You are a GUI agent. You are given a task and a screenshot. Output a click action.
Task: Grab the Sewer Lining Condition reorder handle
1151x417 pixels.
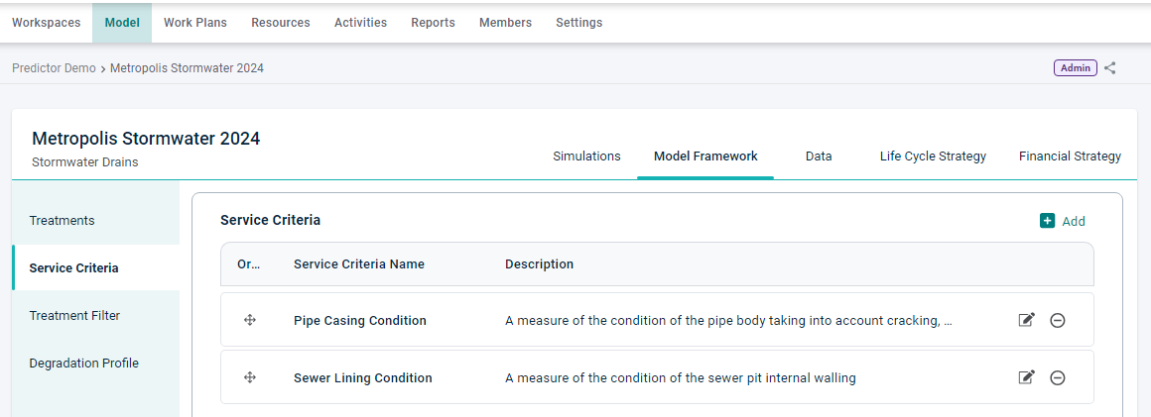(x=250, y=377)
